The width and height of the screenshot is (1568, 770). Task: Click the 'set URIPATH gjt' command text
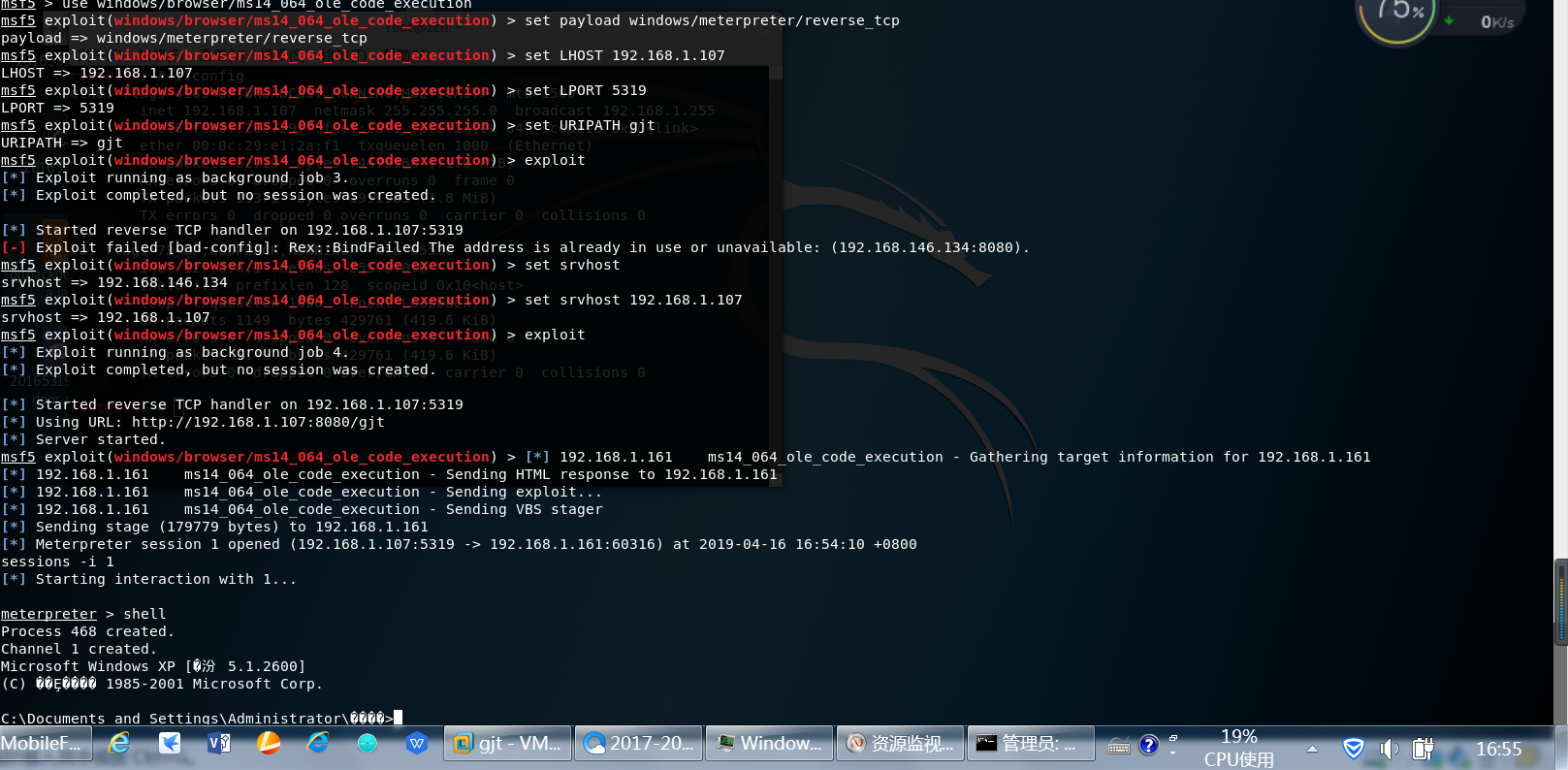point(590,125)
